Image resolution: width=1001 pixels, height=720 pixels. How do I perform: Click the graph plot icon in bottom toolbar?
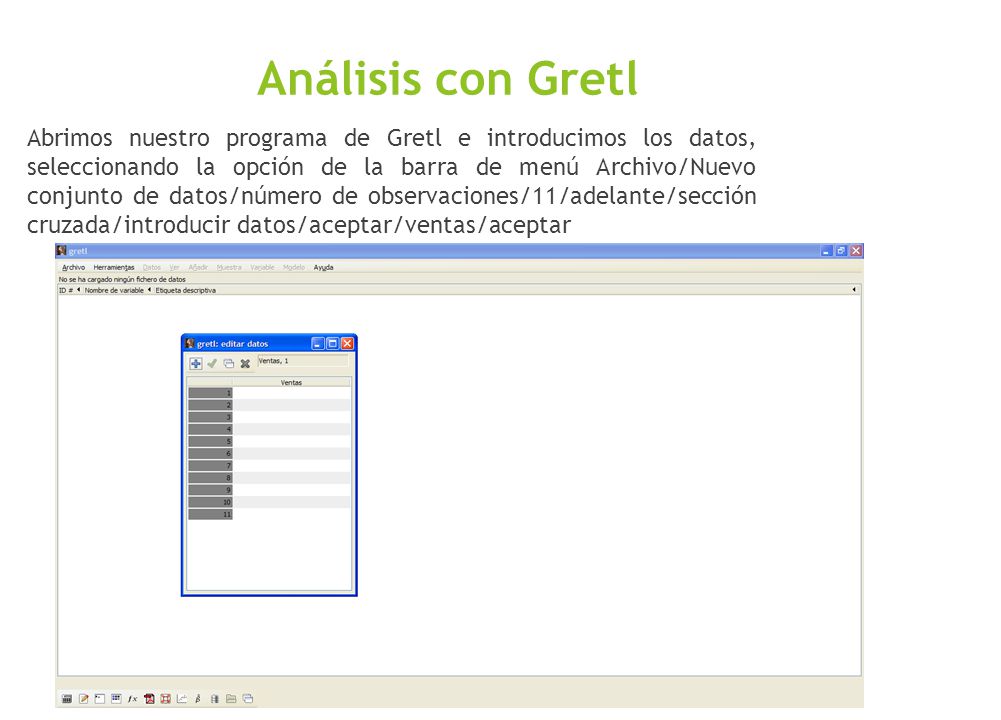coord(182,699)
